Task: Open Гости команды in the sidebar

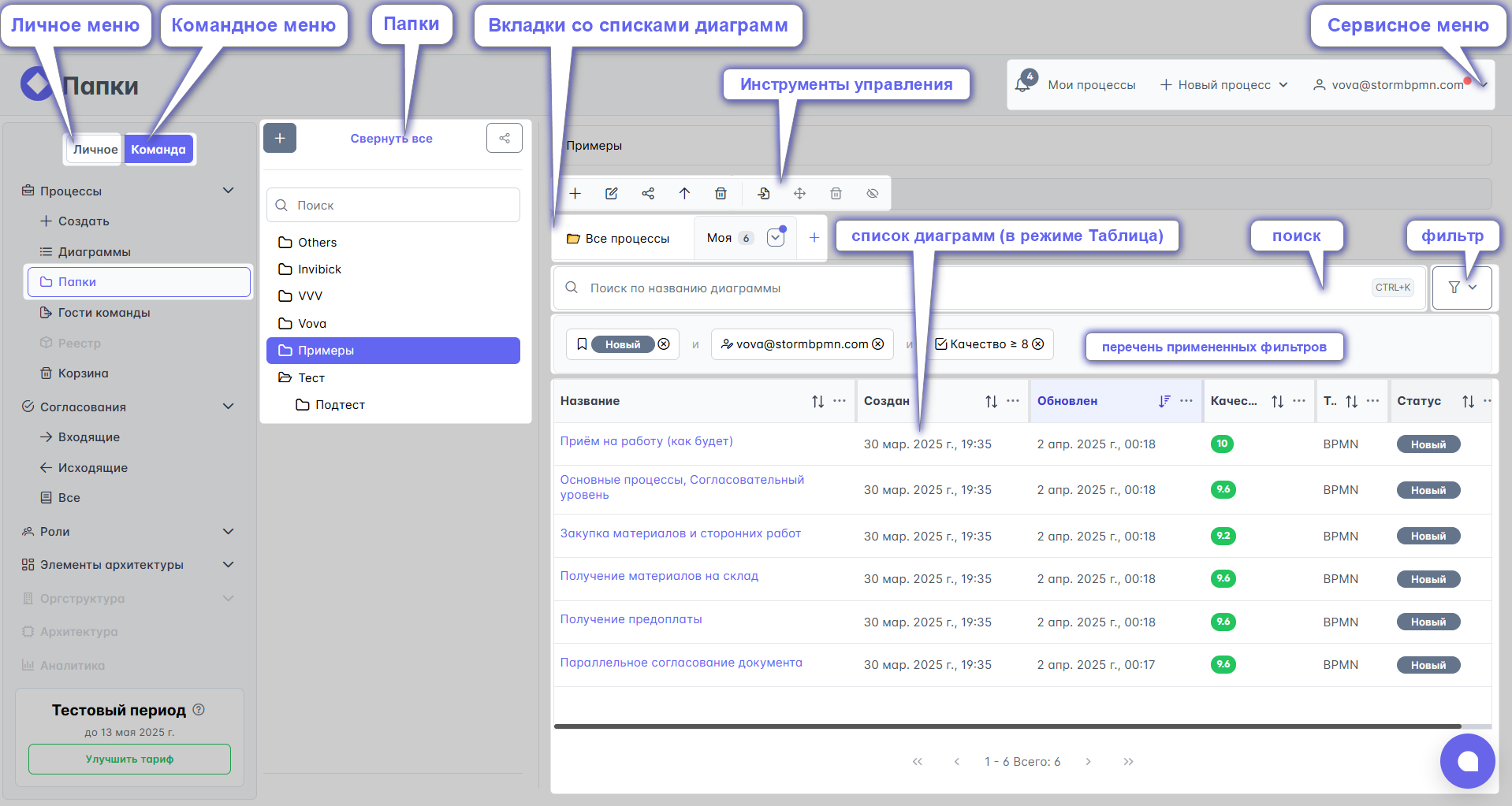Action: tap(95, 312)
